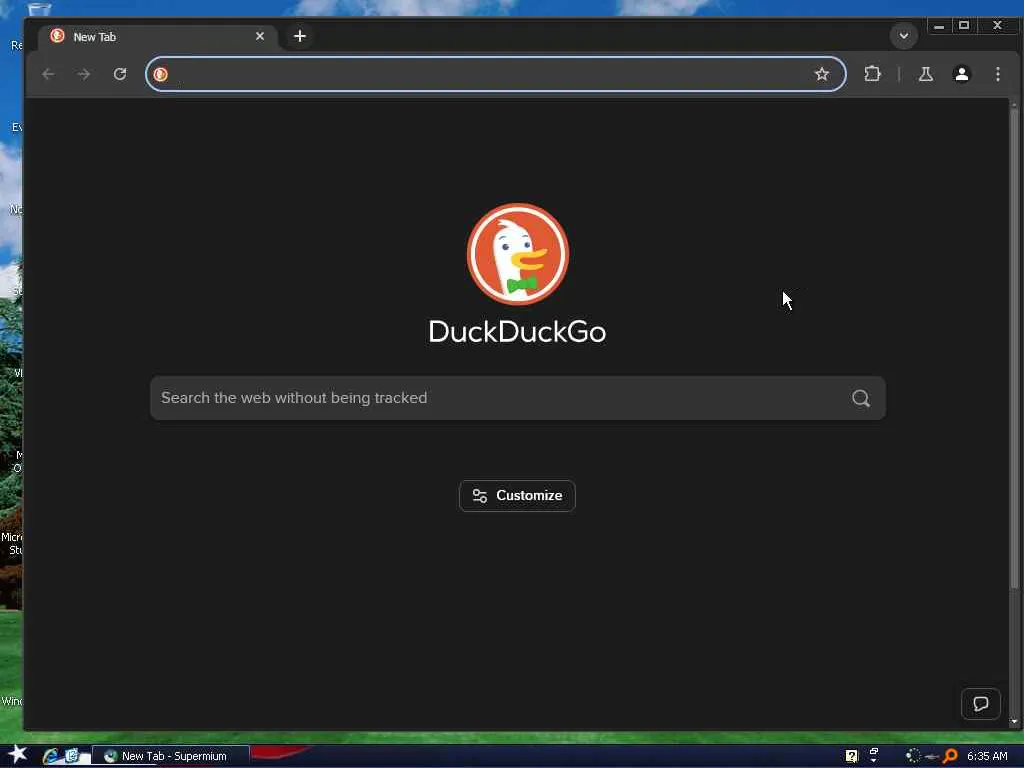Click the browser Back arrow

click(x=48, y=74)
